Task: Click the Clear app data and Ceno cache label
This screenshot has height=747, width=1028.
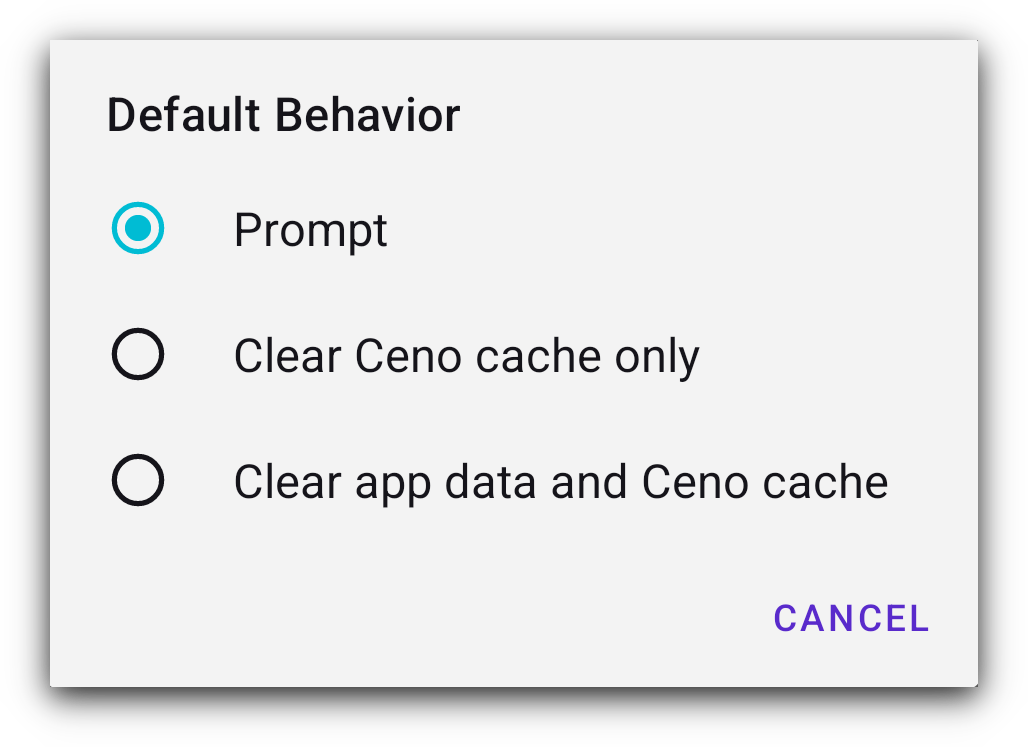Action: point(560,481)
